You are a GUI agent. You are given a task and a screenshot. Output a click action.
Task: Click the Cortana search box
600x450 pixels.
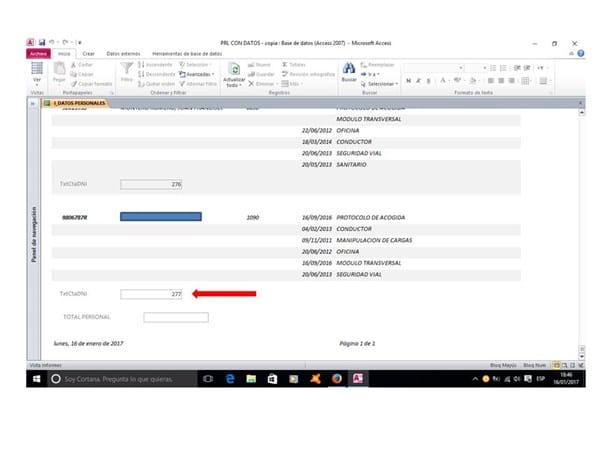120,379
